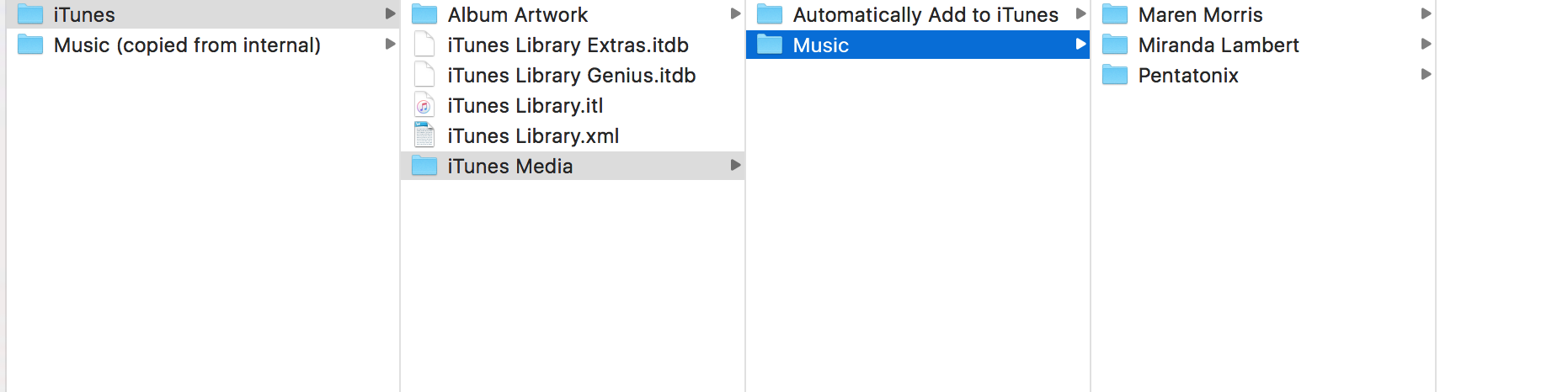Viewport: 1568px width, 392px height.
Task: Click the iTunes Library Extras.itdb file icon
Action: pyautogui.click(x=424, y=45)
